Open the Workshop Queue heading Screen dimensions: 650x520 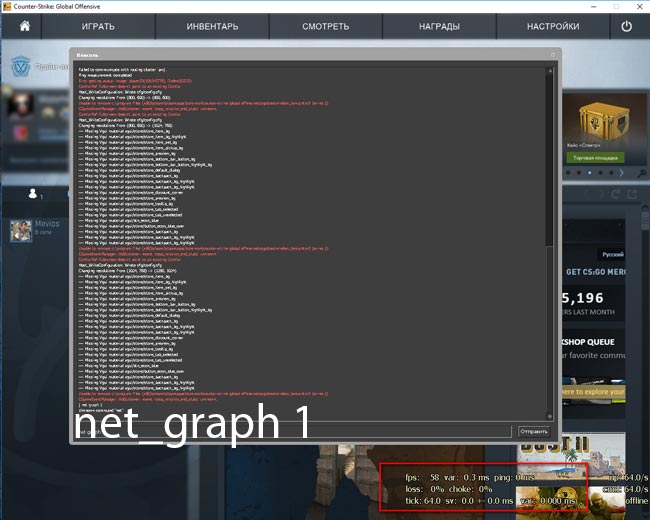point(588,342)
